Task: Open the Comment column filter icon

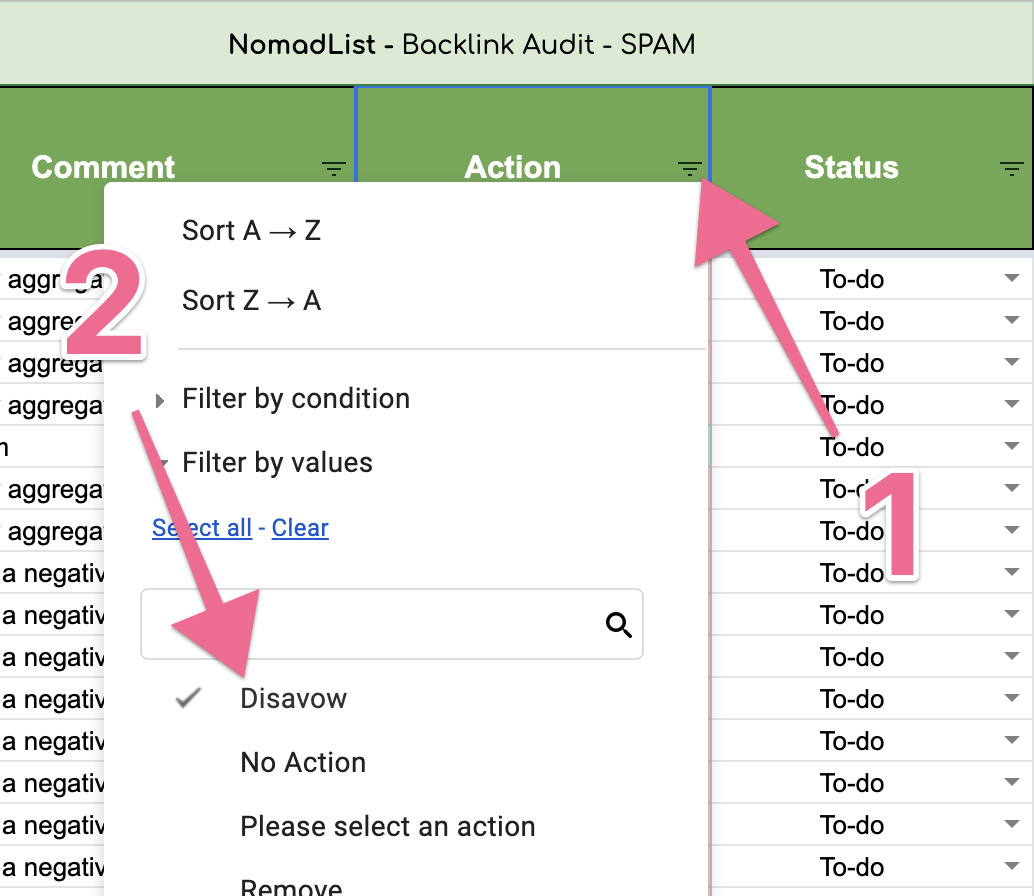Action: coord(334,169)
